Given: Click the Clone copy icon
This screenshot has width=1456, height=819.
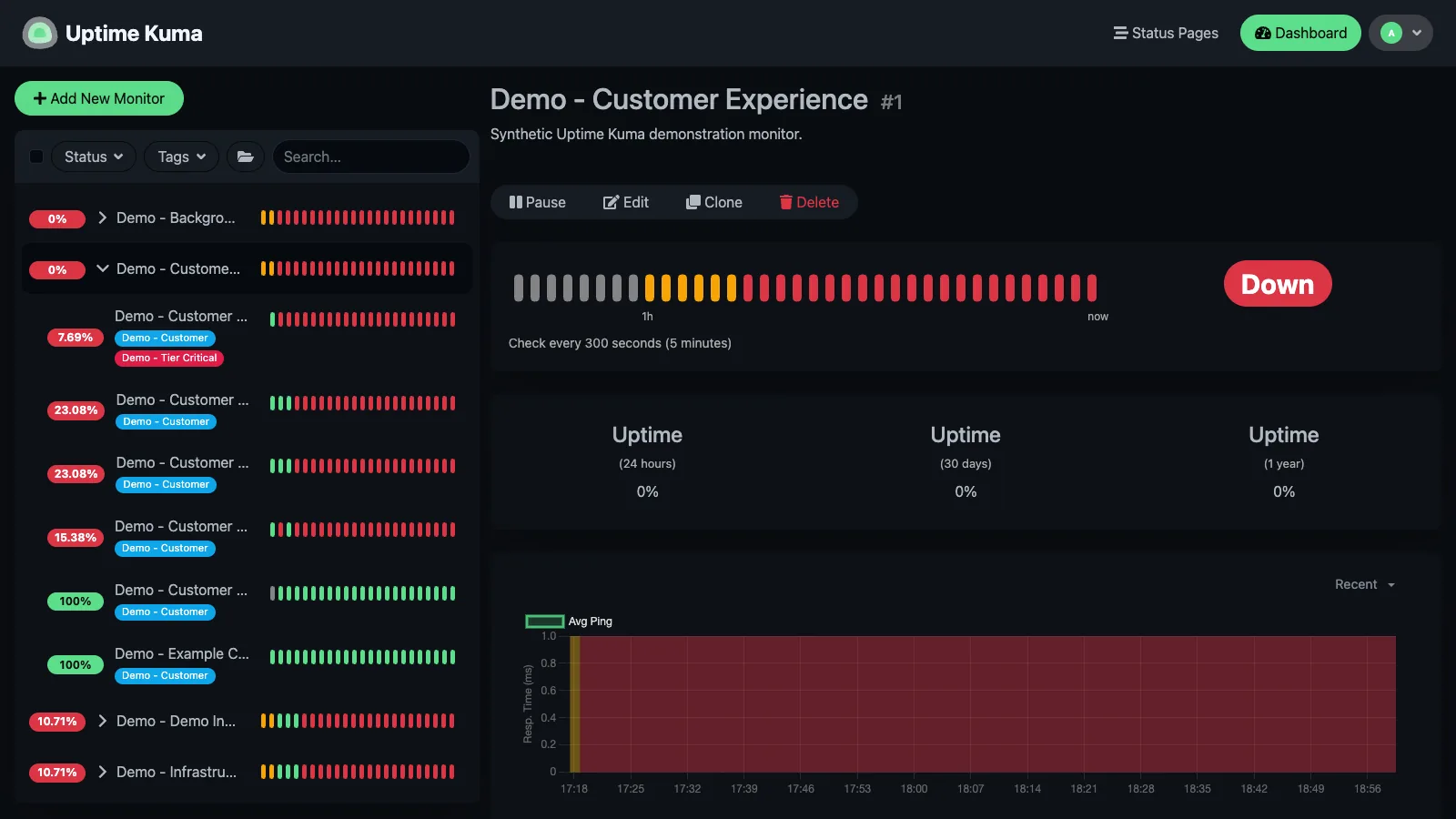Looking at the screenshot, I should (693, 202).
